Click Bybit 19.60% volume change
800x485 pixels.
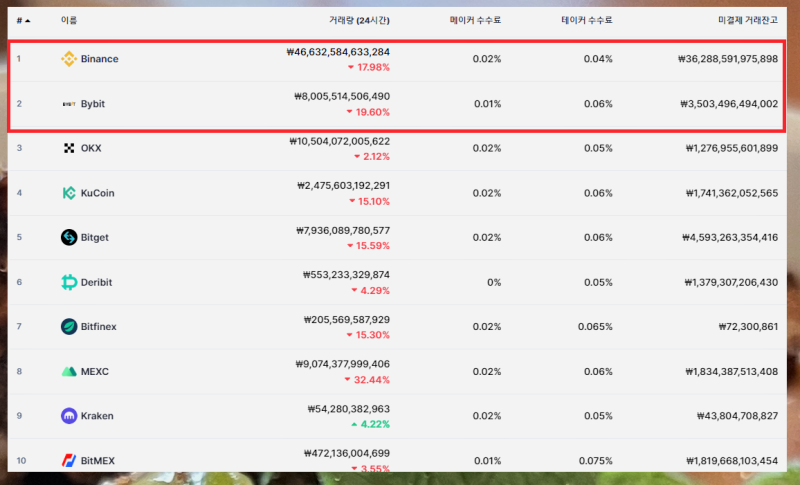368,112
